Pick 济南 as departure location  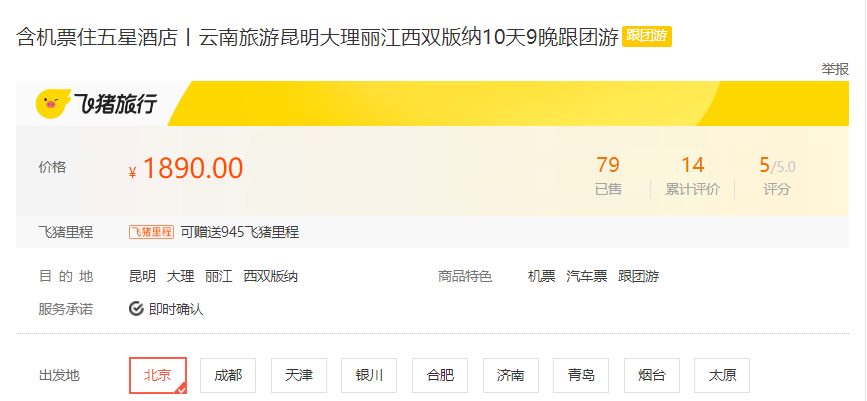coord(511,376)
